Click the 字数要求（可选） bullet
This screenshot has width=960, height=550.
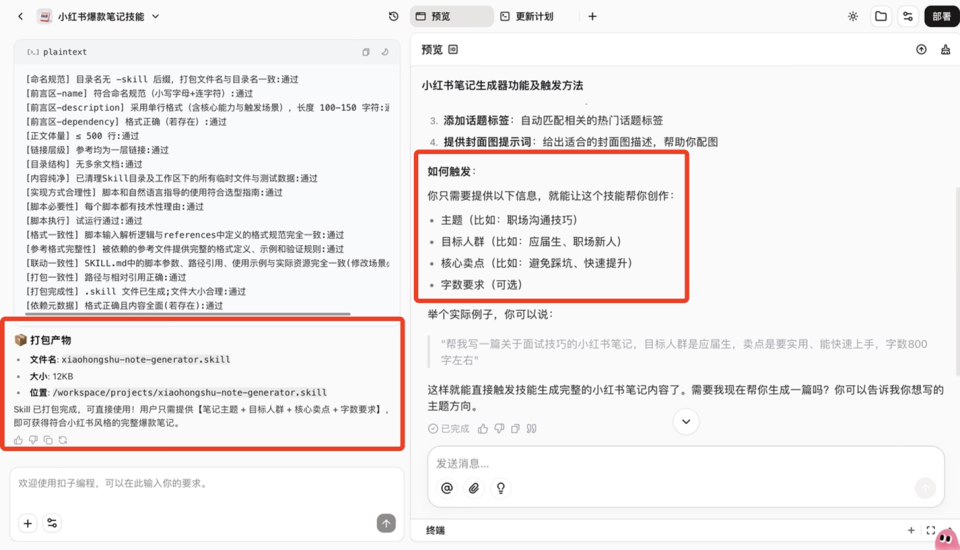click(x=481, y=285)
